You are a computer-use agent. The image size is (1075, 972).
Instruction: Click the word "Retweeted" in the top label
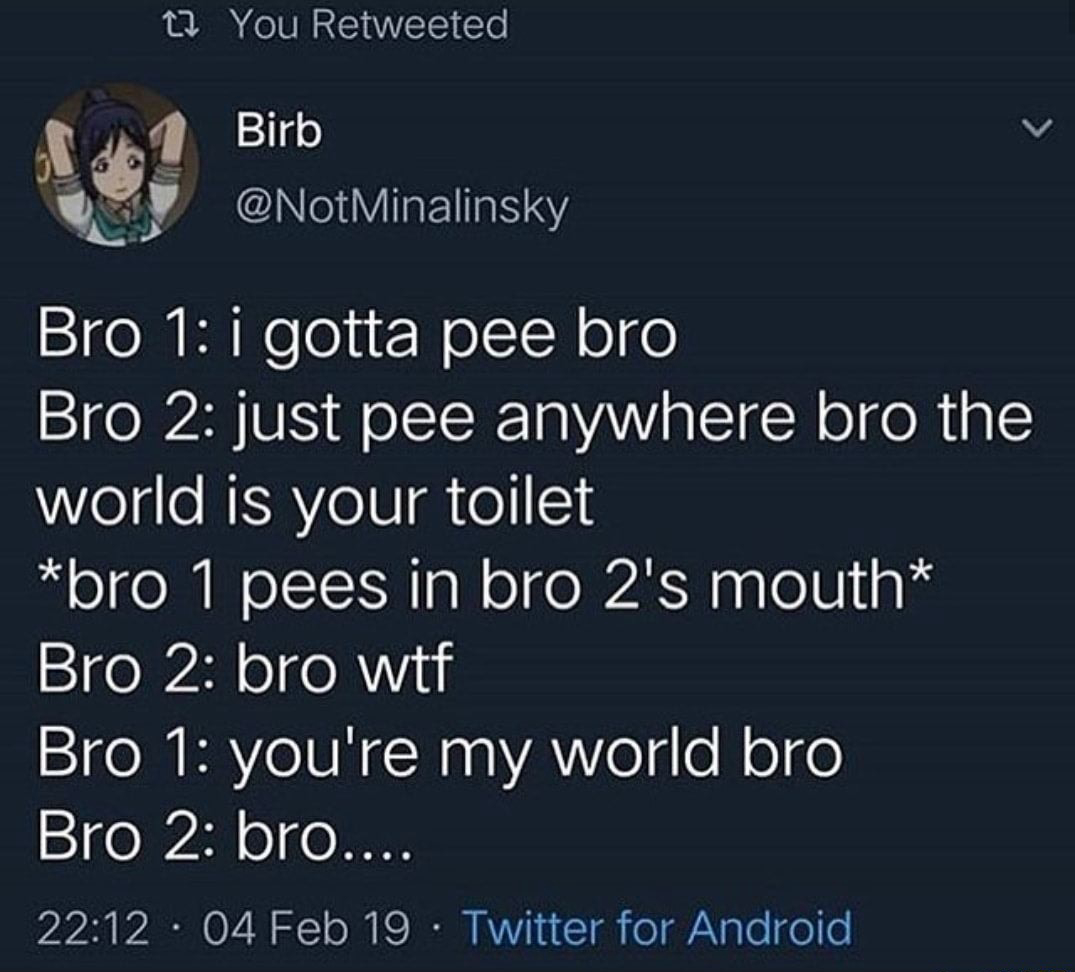pos(414,25)
